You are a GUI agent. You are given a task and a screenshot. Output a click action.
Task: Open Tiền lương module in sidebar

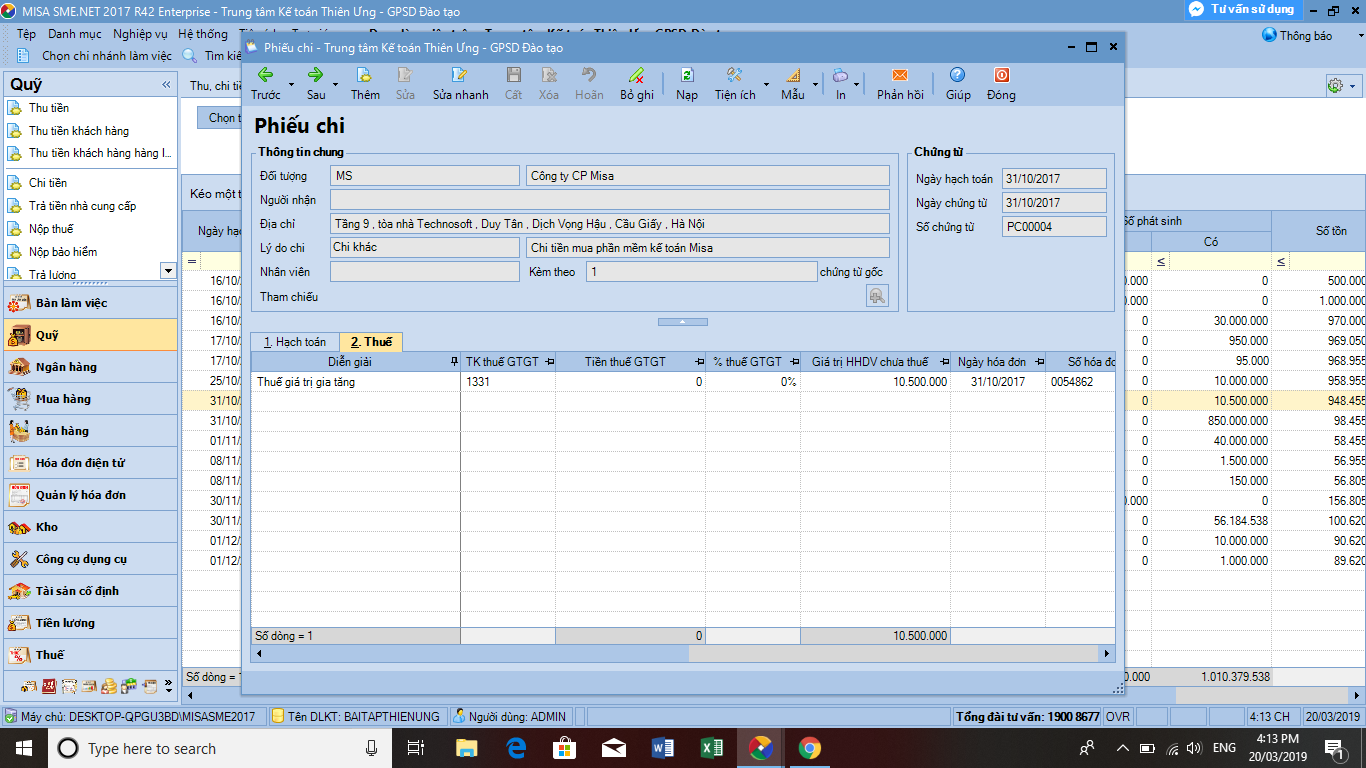(90, 623)
